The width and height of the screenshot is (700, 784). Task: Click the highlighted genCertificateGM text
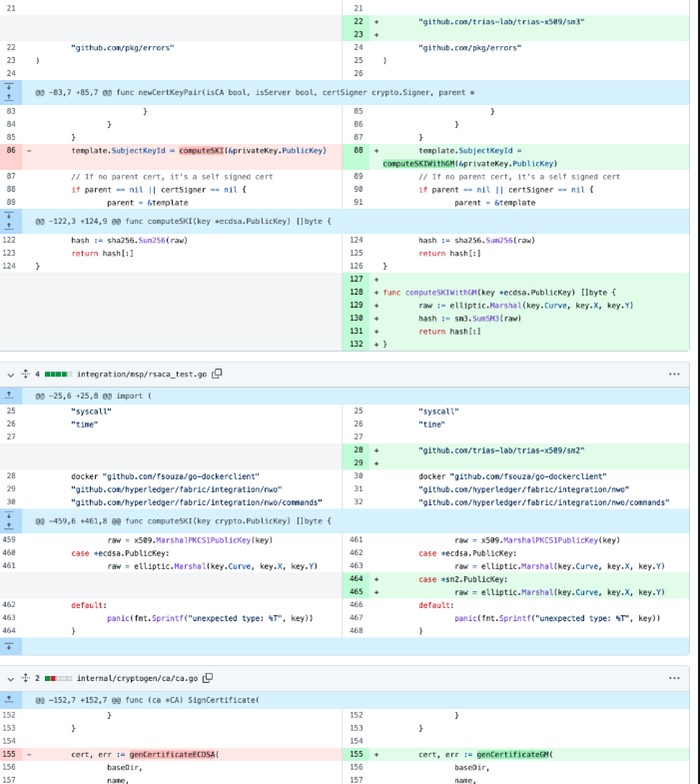pos(513,754)
